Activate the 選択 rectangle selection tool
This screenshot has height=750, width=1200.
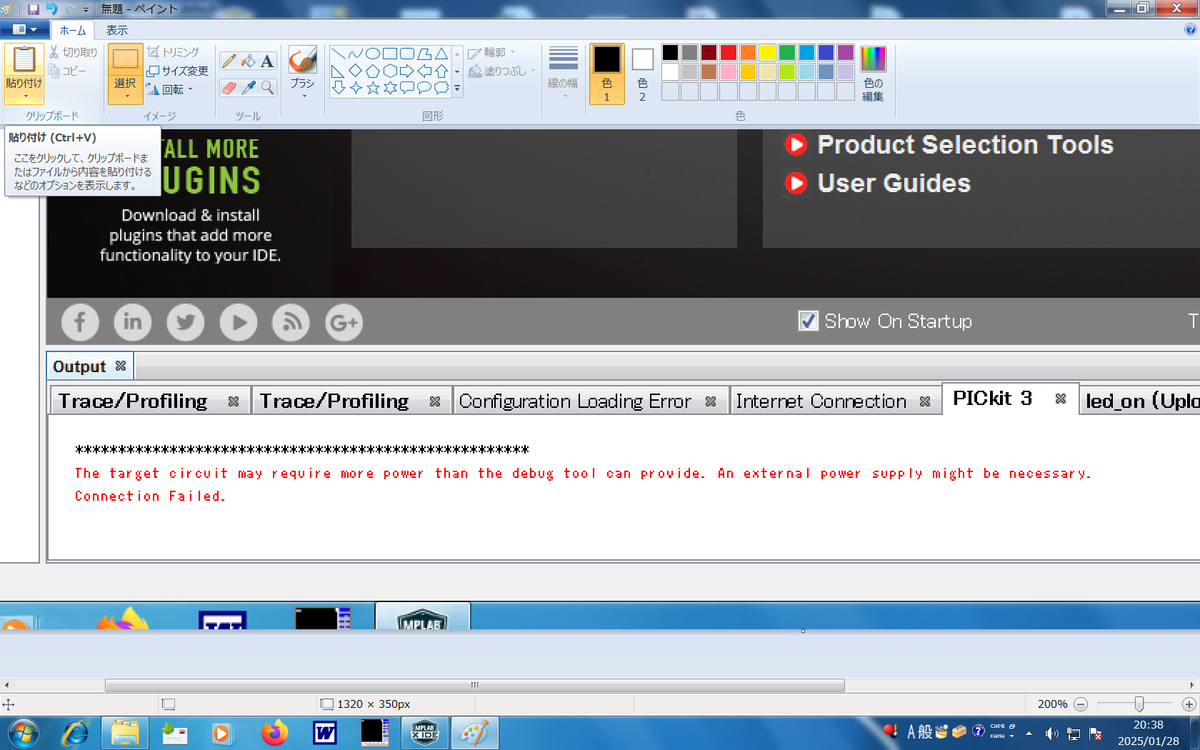pos(125,60)
